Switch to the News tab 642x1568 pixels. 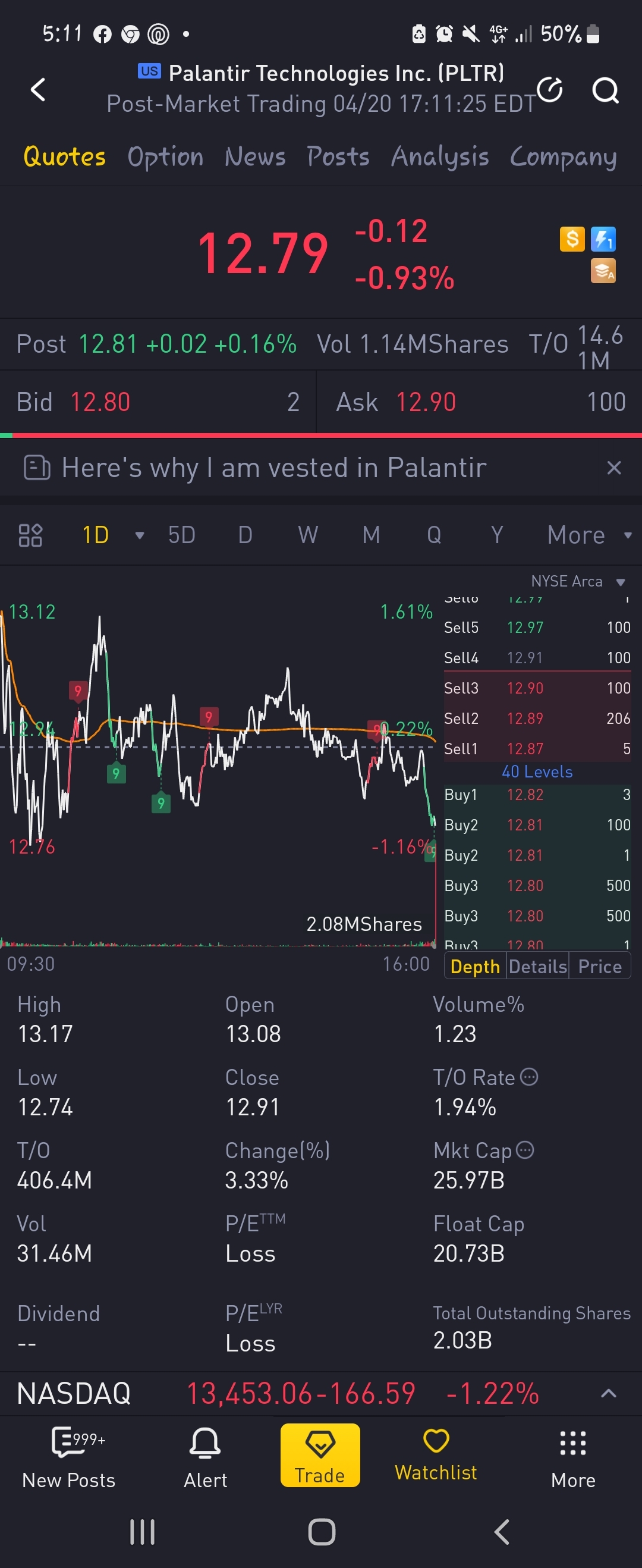pos(255,156)
